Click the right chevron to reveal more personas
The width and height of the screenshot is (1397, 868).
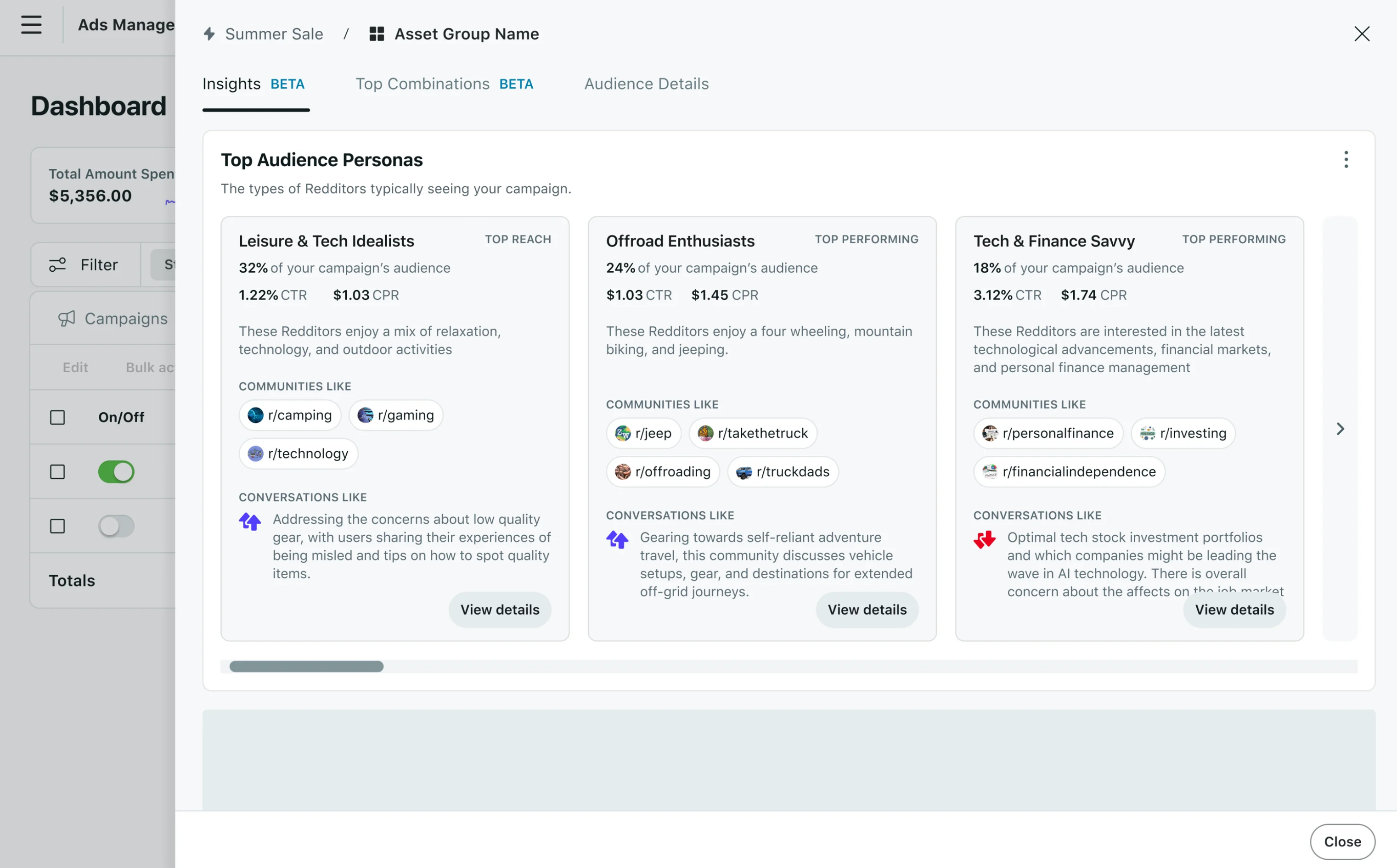[x=1341, y=428]
